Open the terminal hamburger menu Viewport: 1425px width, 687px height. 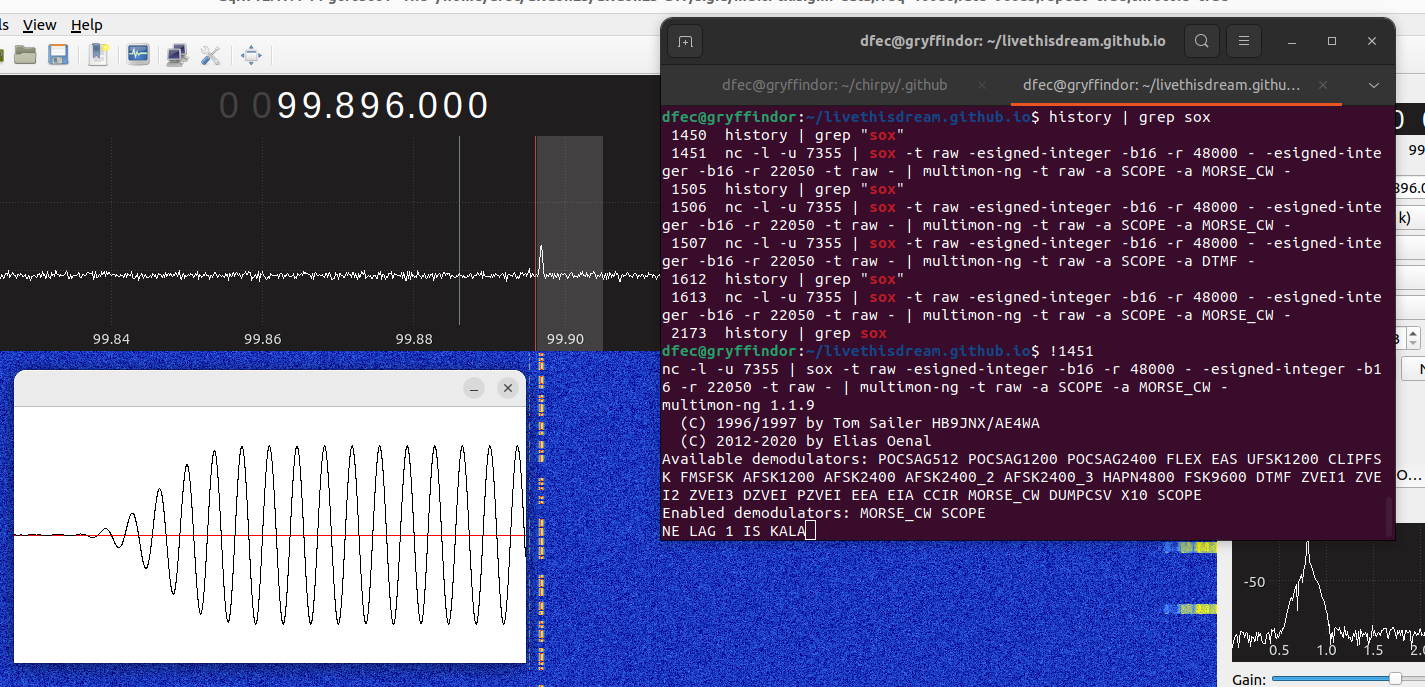[x=1244, y=41]
